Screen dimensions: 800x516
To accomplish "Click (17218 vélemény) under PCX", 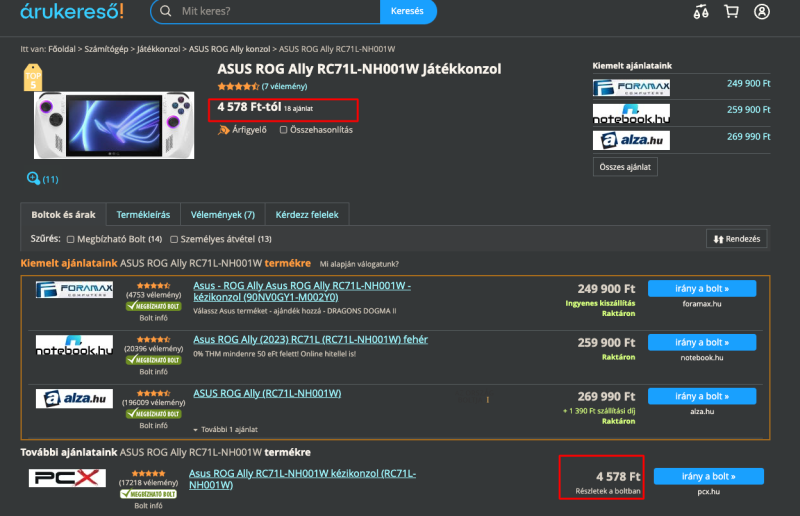I will [148, 482].
